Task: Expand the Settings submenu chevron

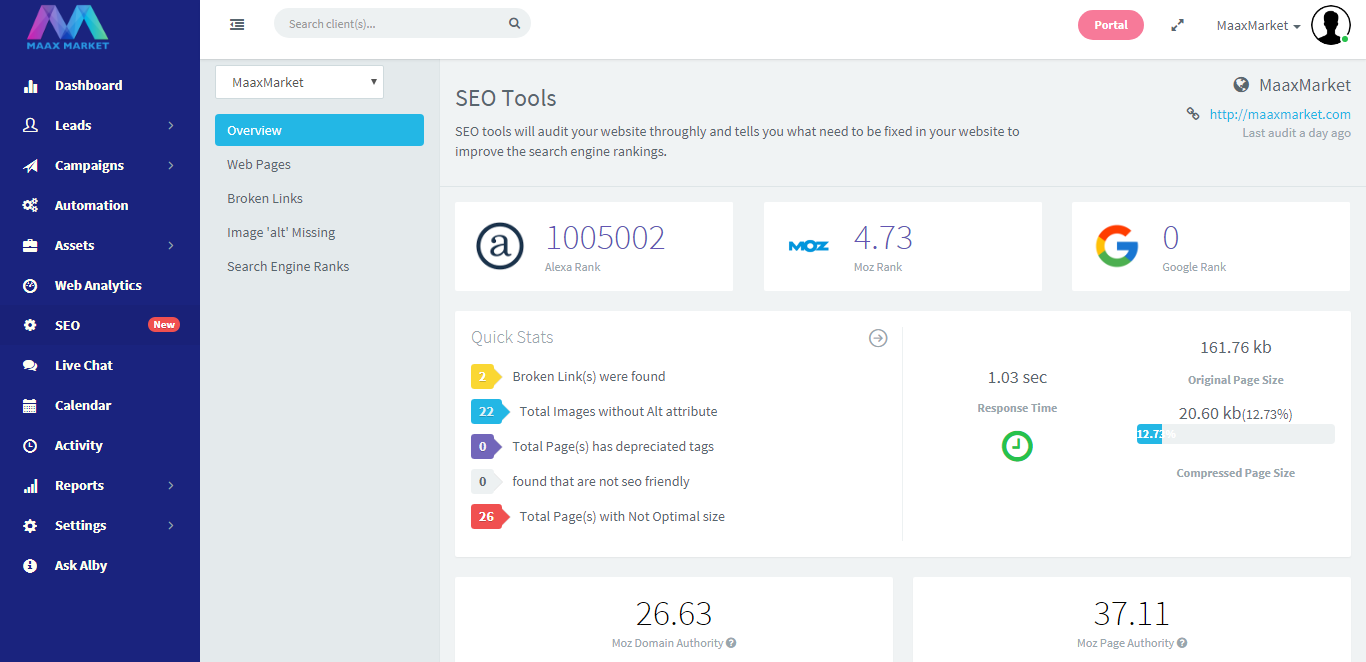Action: pyautogui.click(x=171, y=525)
